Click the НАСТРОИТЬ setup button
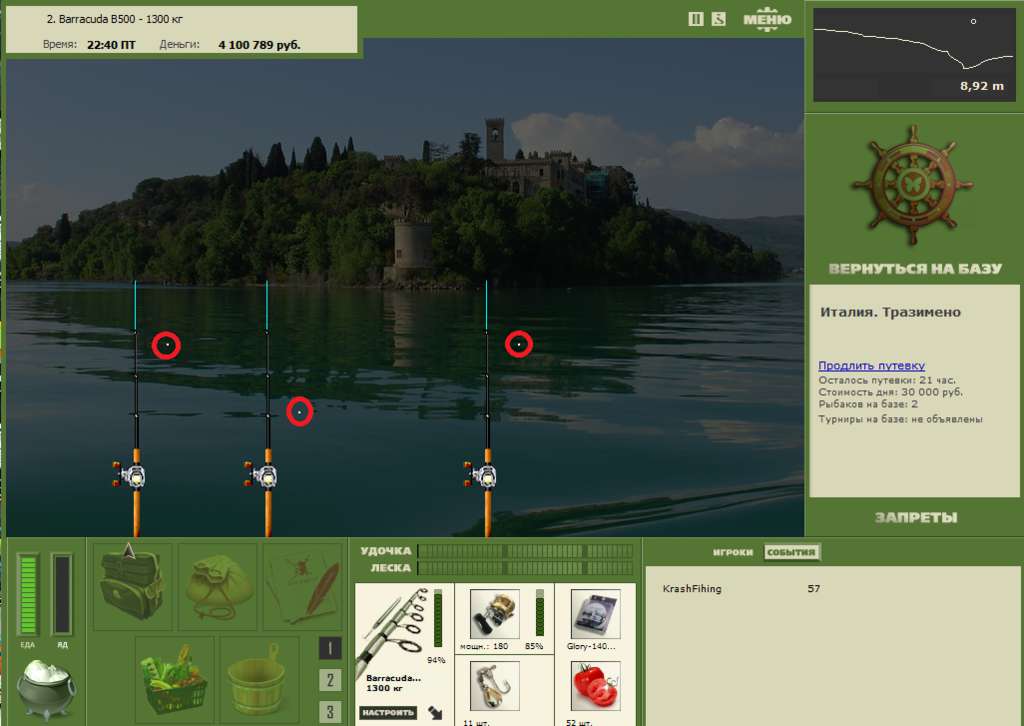 (388, 712)
